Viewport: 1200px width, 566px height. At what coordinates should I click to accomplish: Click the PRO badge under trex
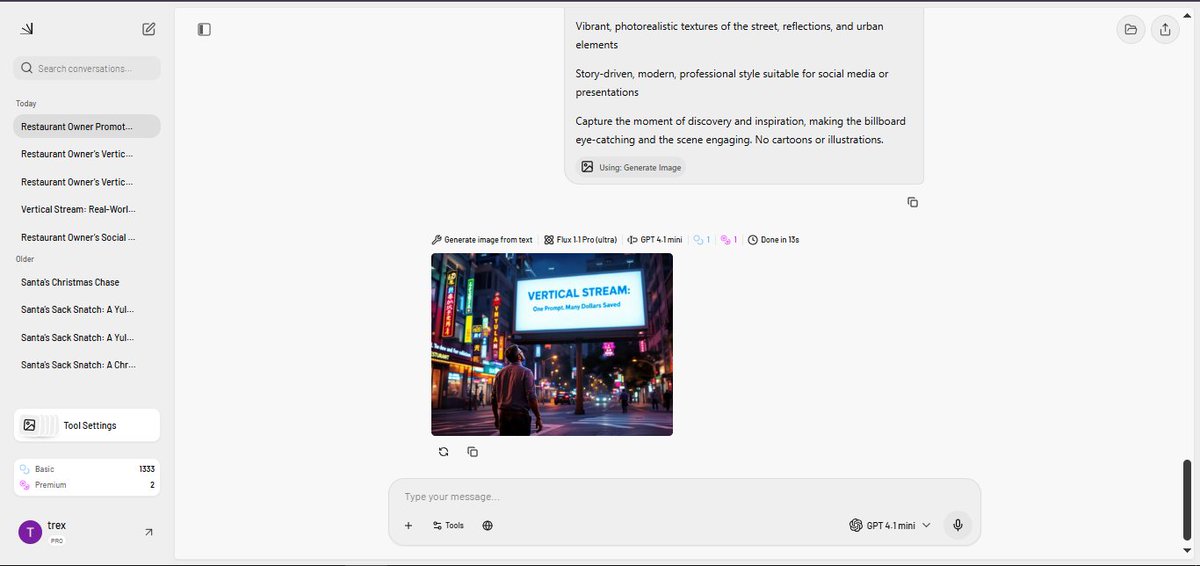(x=55, y=540)
